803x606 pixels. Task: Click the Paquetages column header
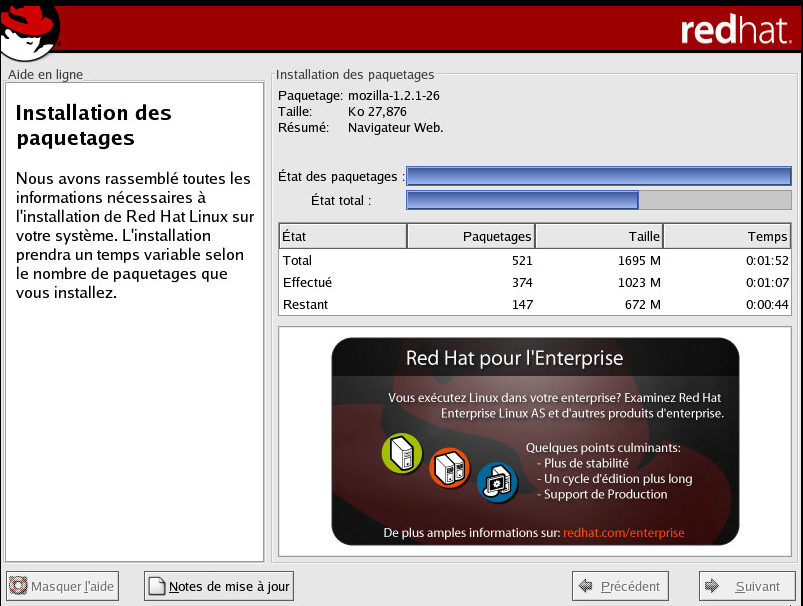click(x=471, y=236)
